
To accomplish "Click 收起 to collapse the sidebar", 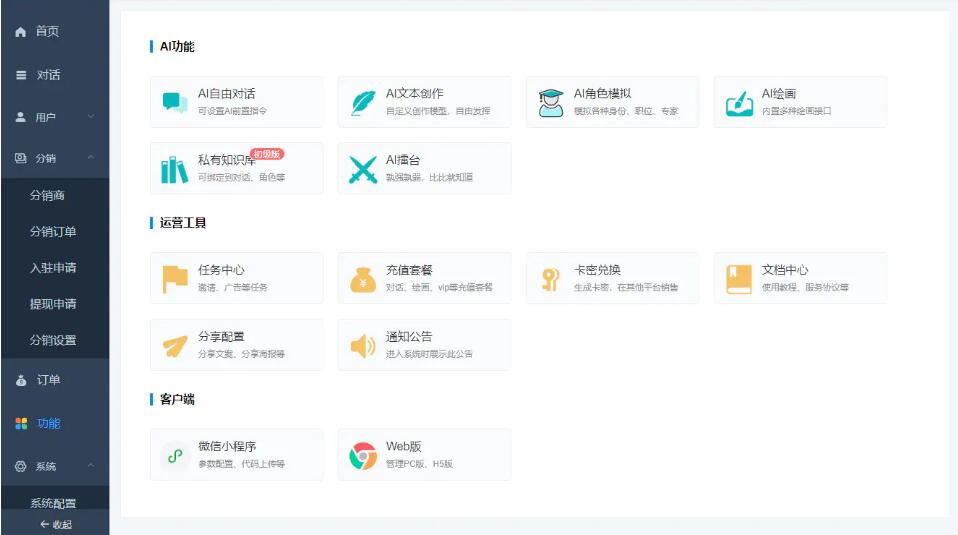I will [x=55, y=524].
